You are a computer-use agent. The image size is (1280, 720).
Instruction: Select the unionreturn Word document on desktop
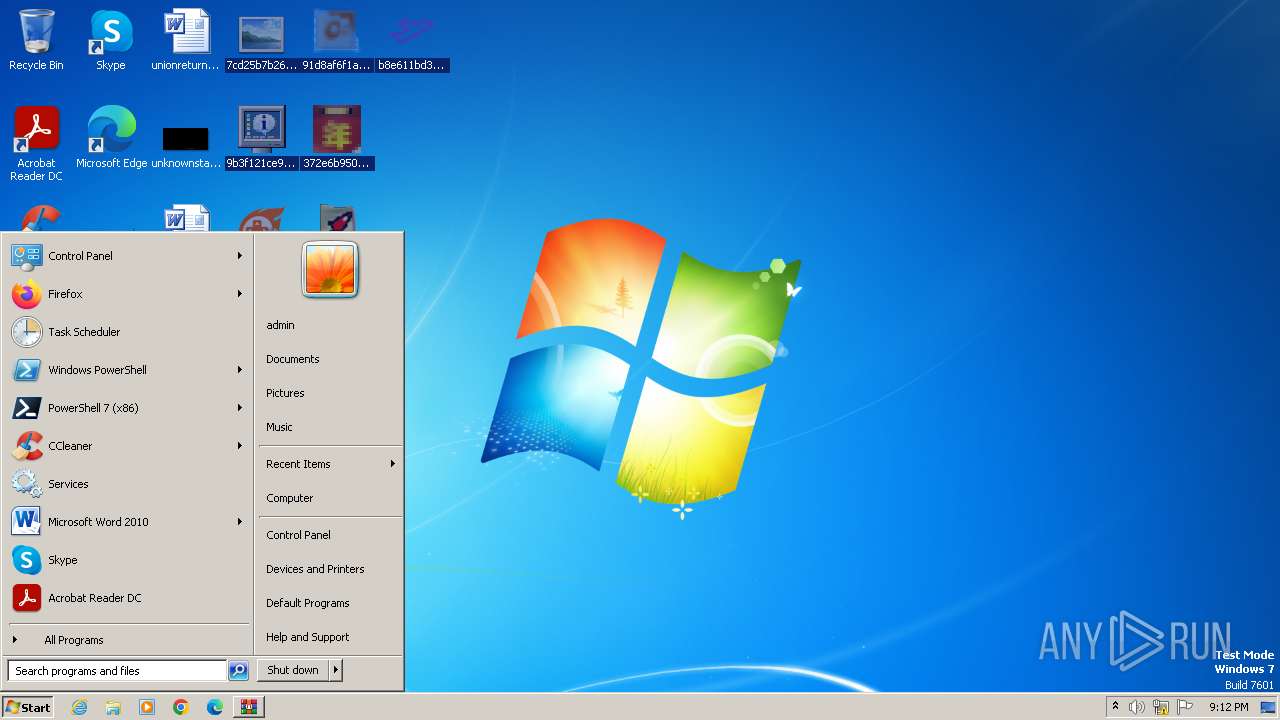(x=186, y=40)
